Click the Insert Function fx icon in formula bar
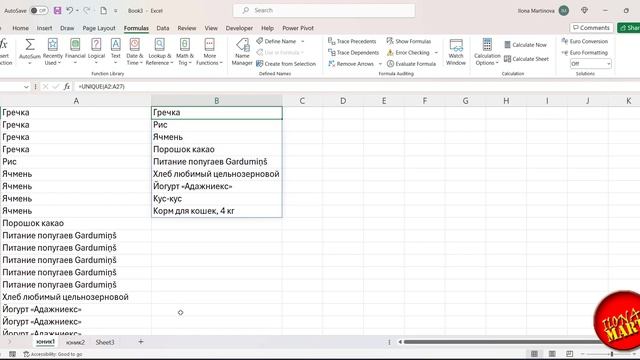 pyautogui.click(x=67, y=87)
